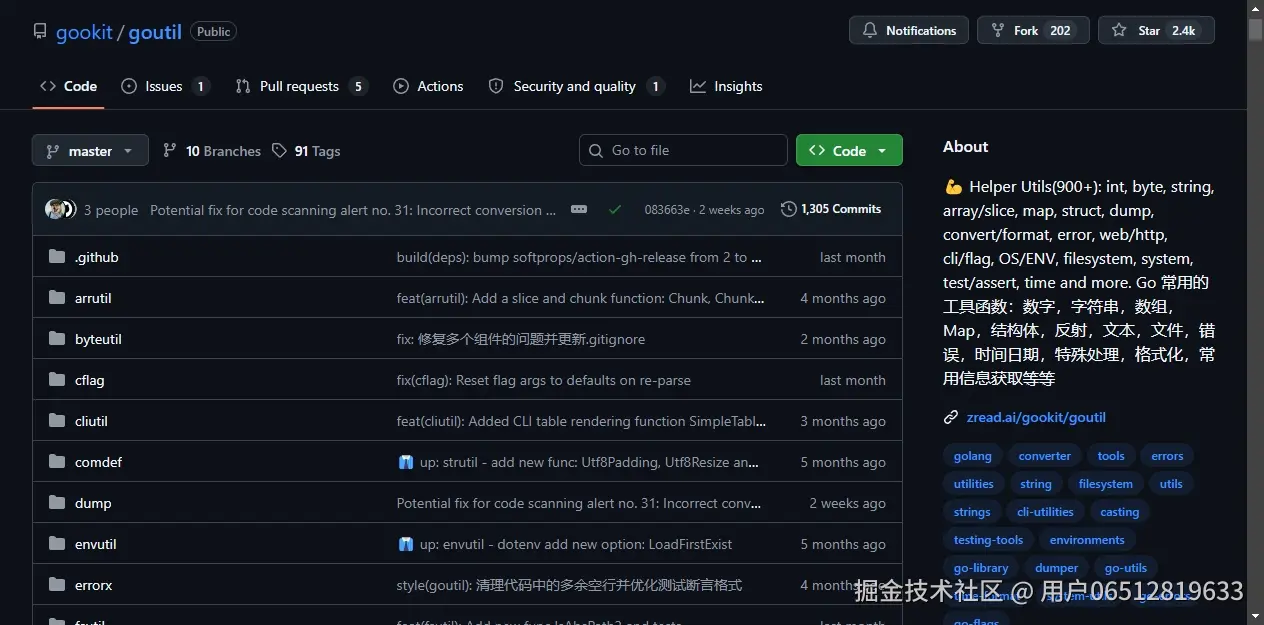The width and height of the screenshot is (1264, 625).
Task: Click folder icon of the cliutil row
Action: pos(57,421)
